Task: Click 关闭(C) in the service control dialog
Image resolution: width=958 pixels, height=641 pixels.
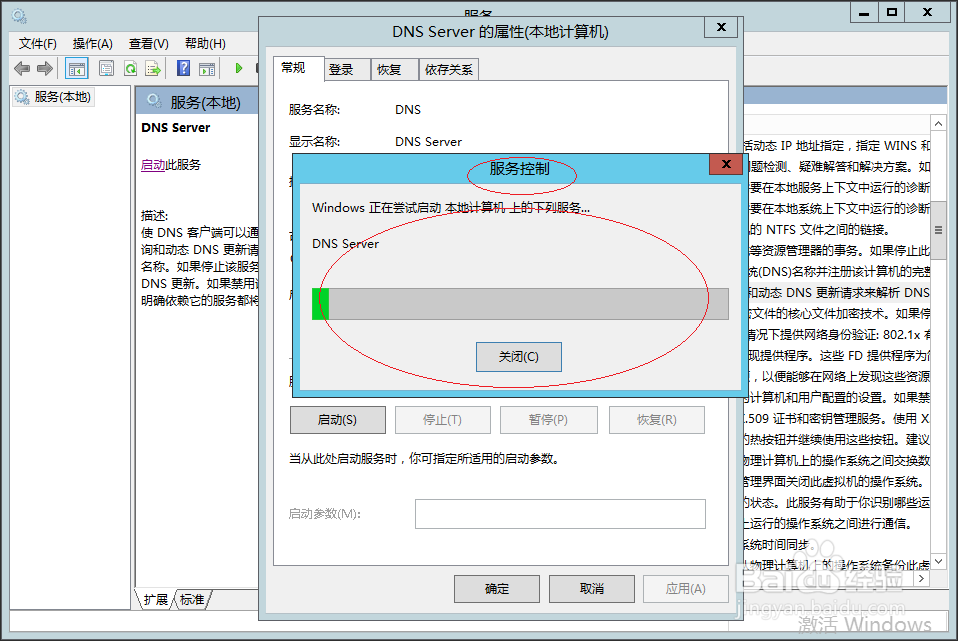Action: (519, 357)
